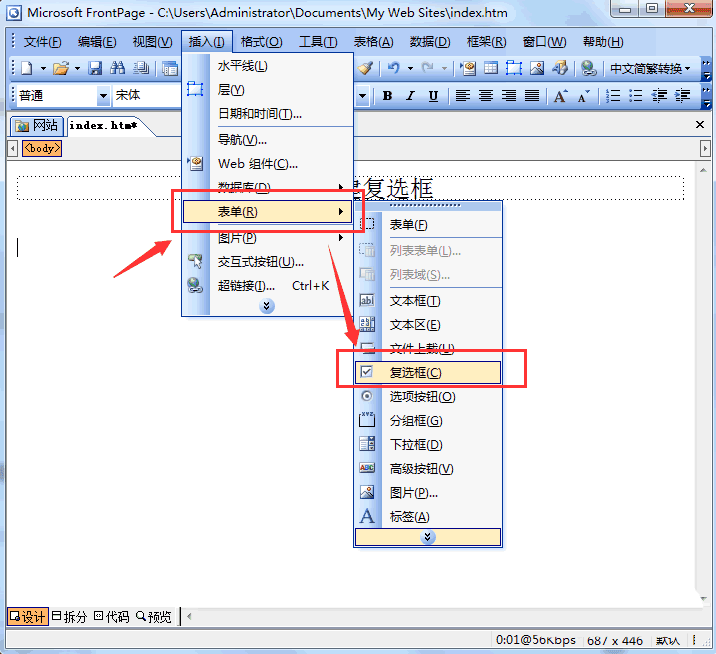716x654 pixels.
Task: Click 交互式按钮(U)... menu item
Action: coord(267,262)
